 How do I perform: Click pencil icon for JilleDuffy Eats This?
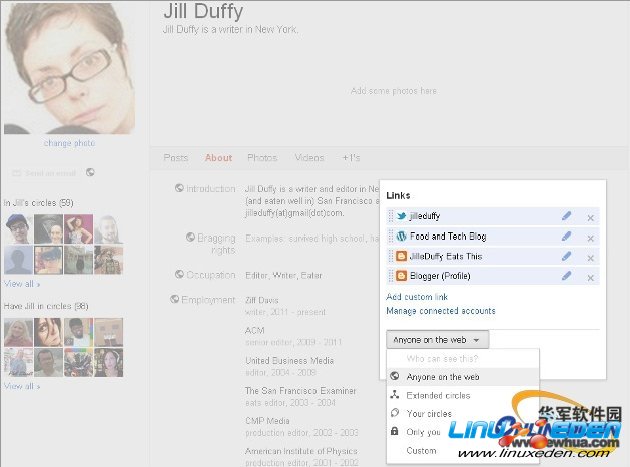[x=566, y=256]
